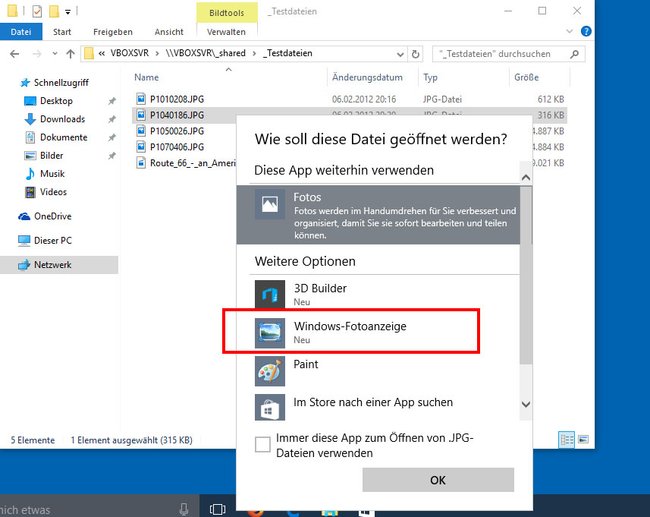
Task: Click the properties quick access toolbar icon
Action: point(37,11)
